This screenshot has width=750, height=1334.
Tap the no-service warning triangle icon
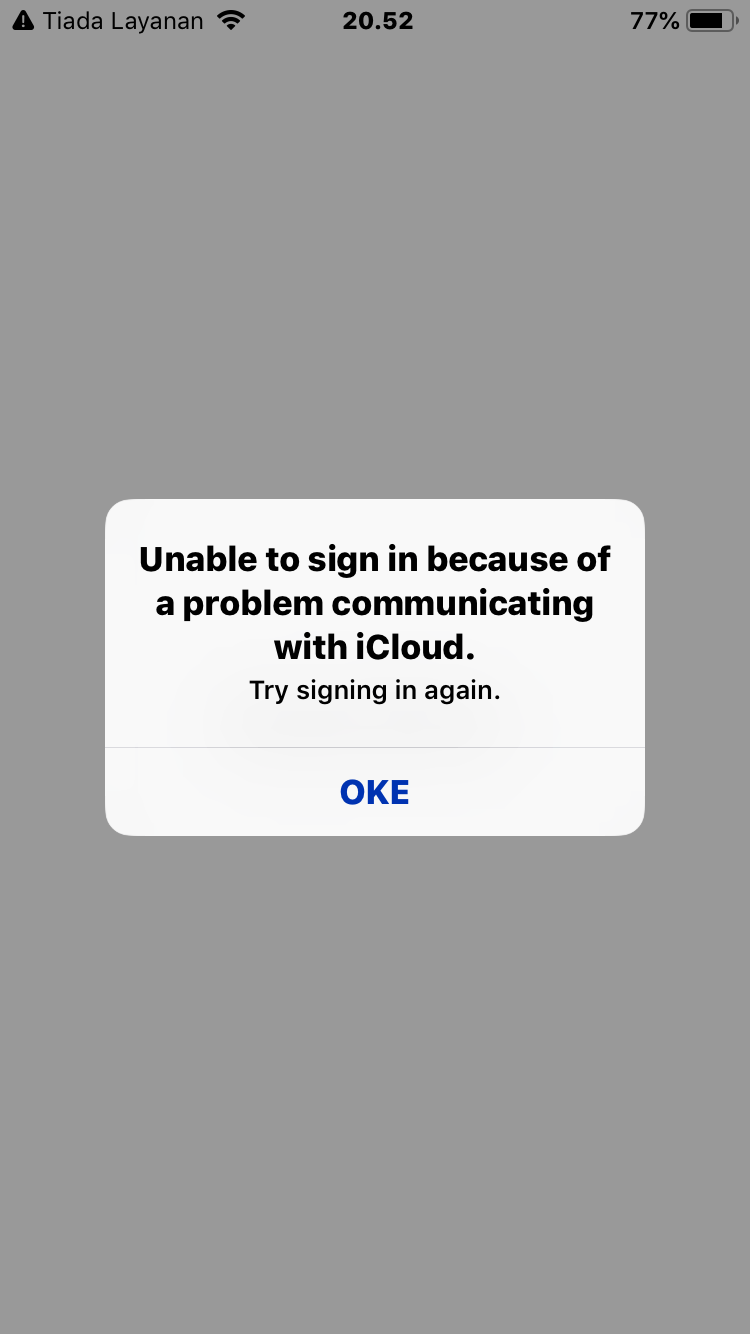[23, 20]
